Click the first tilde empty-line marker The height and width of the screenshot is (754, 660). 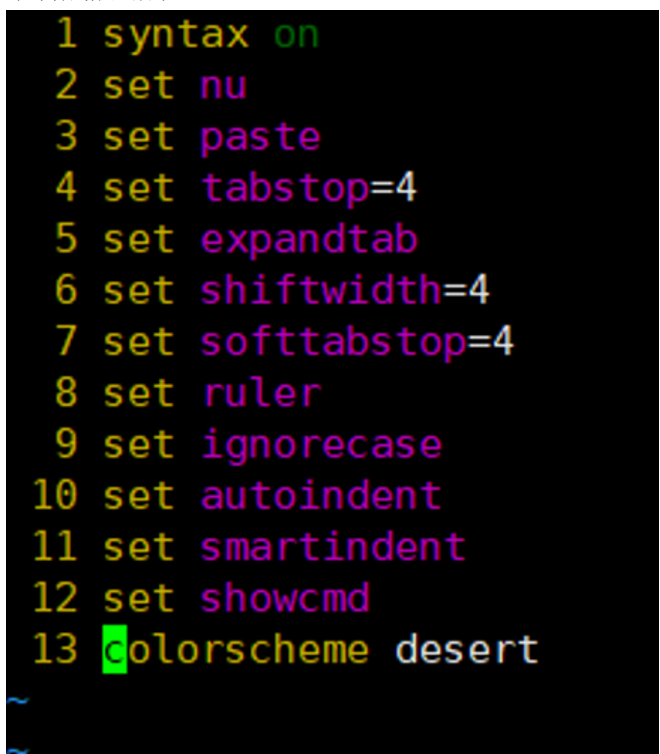(x=18, y=701)
